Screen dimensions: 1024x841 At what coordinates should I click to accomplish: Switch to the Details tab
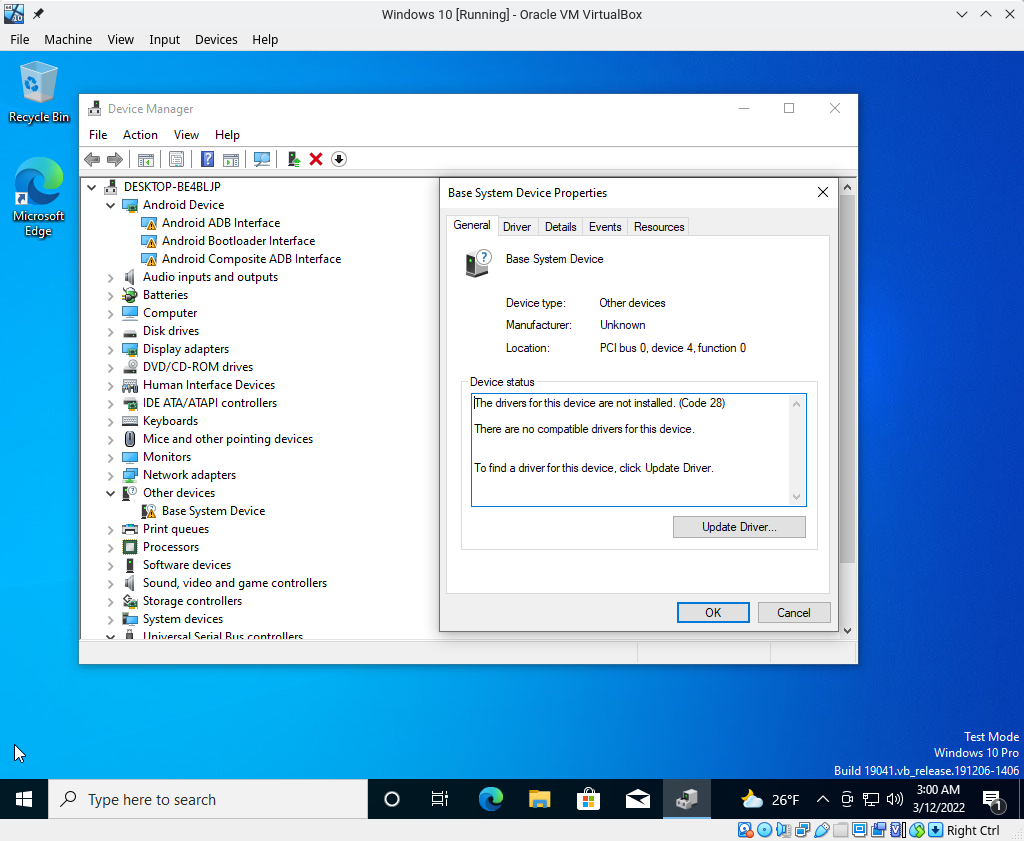tap(560, 227)
